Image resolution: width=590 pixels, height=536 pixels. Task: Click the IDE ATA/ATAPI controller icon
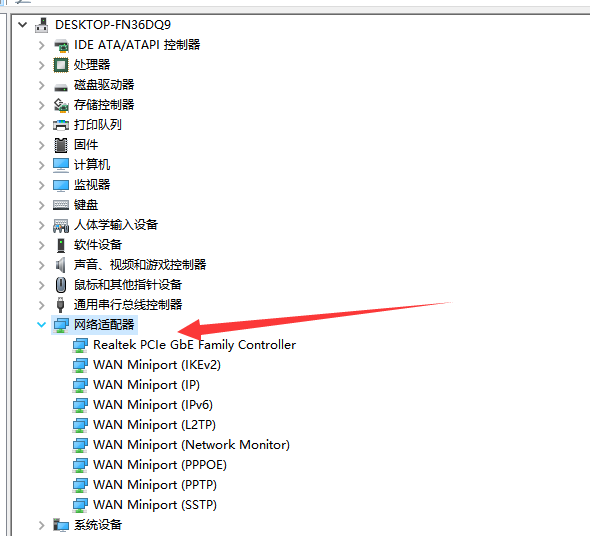tap(61, 45)
